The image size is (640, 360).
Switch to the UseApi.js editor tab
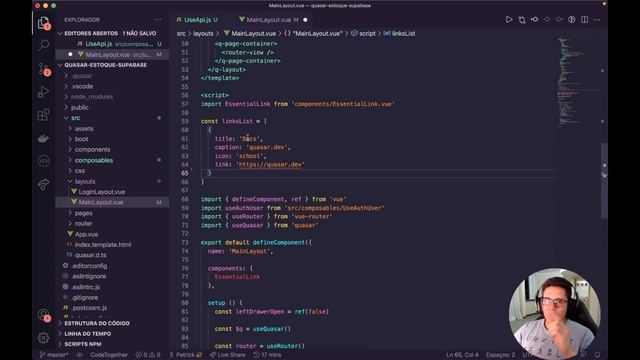[197, 20]
